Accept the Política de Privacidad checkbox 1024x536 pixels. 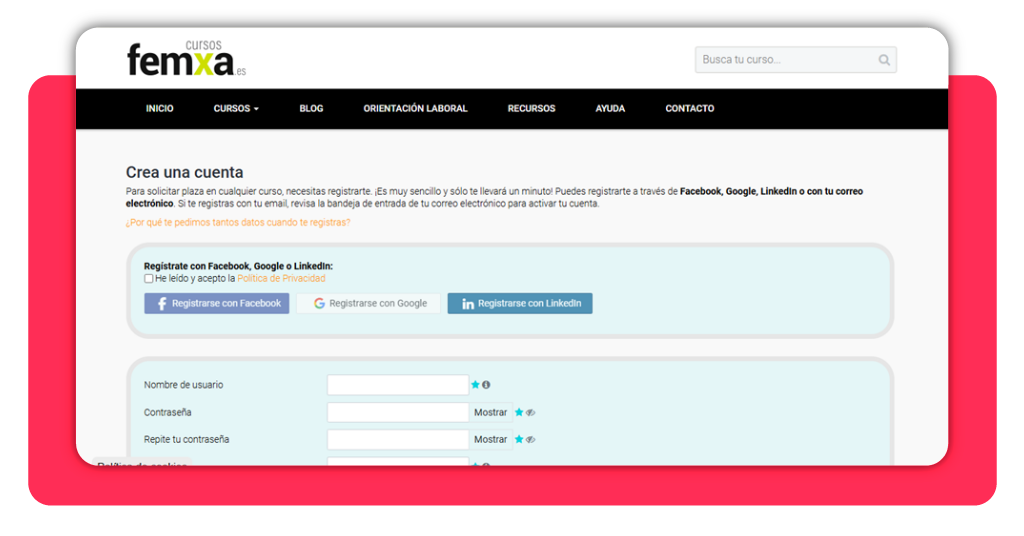point(149,279)
